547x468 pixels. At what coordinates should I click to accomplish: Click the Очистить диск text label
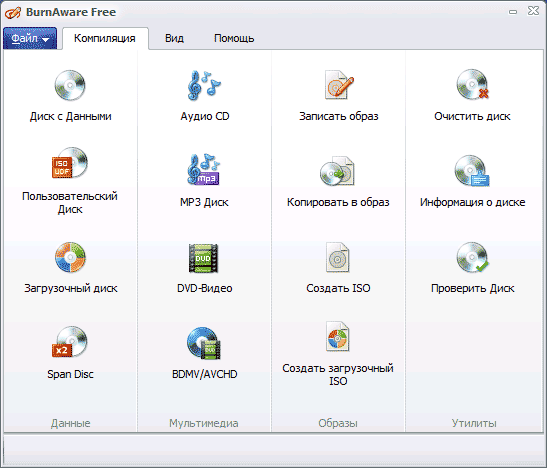[472, 116]
